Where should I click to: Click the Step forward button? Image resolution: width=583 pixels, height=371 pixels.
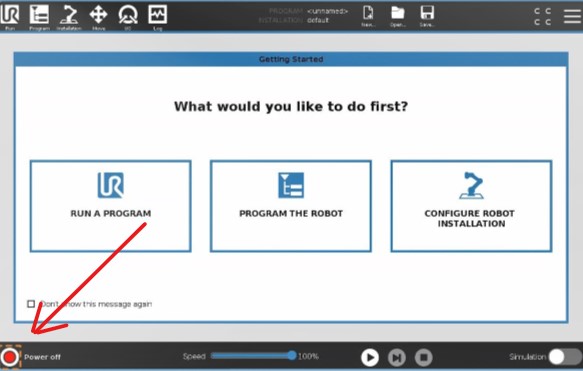[397, 357]
